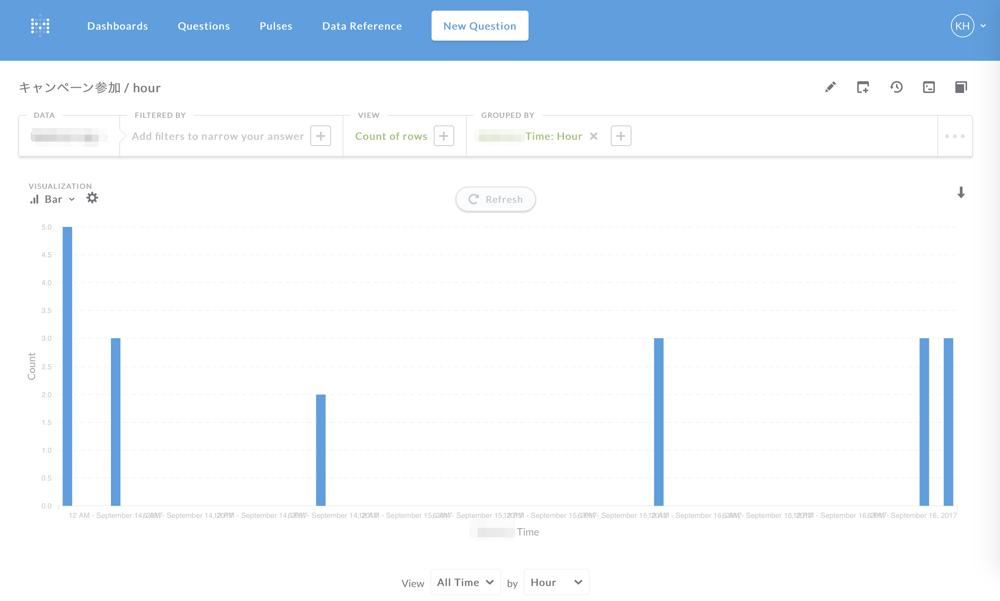Open visualization settings gear icon
The image size is (1000, 601).
pyautogui.click(x=92, y=198)
